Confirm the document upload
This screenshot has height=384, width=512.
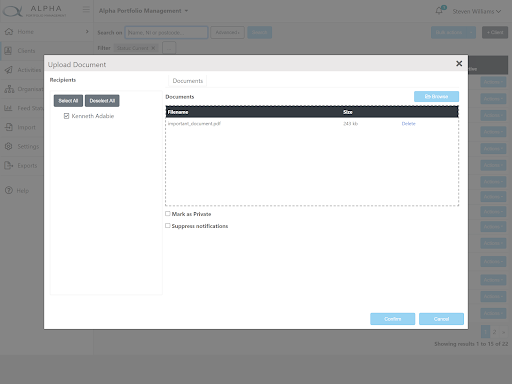click(x=393, y=319)
